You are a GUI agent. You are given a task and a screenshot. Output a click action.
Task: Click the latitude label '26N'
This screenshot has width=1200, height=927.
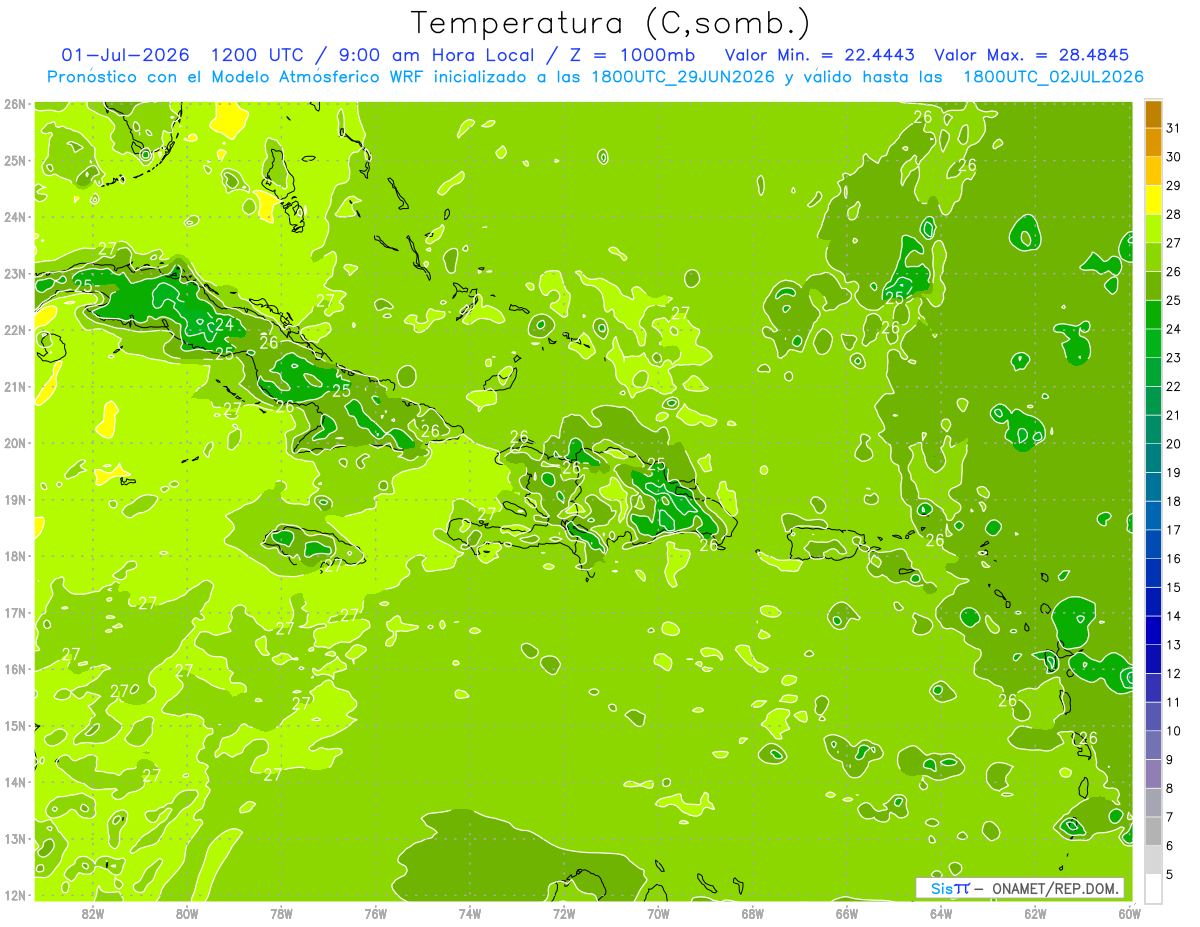point(15,104)
